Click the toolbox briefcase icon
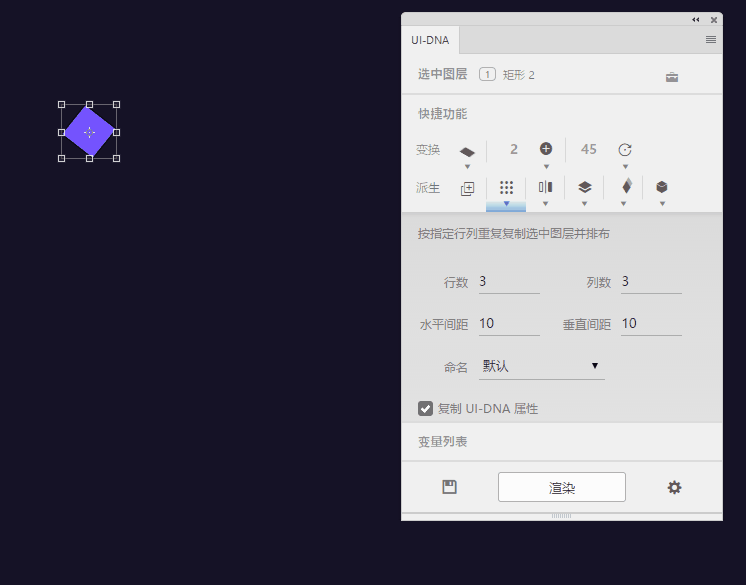Screen dimensions: 746x585 [x=672, y=77]
